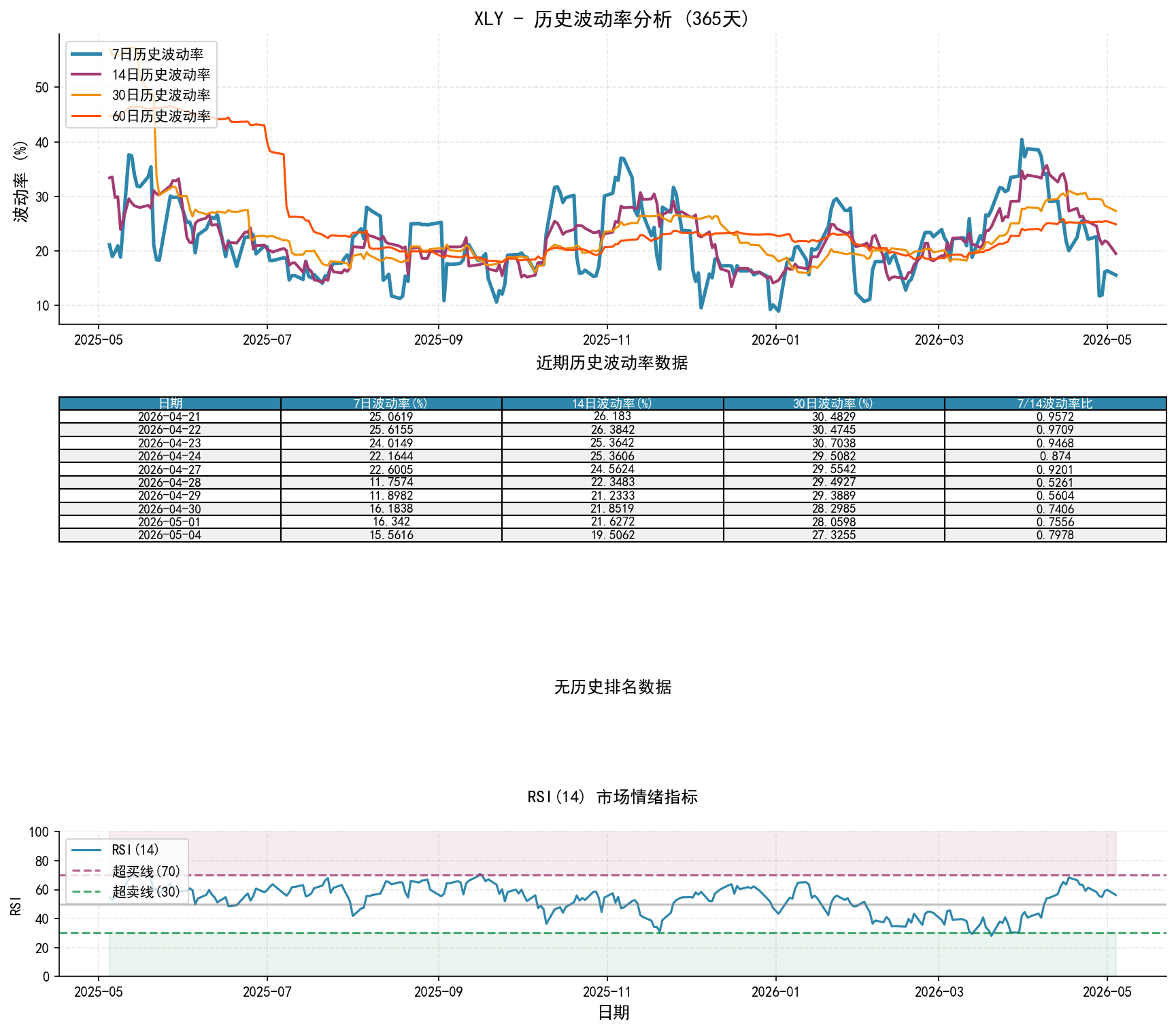Click the 无历史排名数据 message

(612, 687)
